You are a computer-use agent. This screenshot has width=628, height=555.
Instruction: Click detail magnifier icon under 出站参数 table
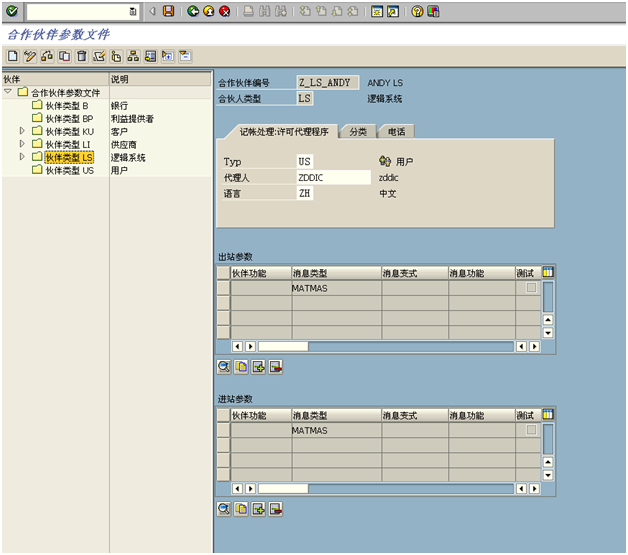pyautogui.click(x=224, y=367)
